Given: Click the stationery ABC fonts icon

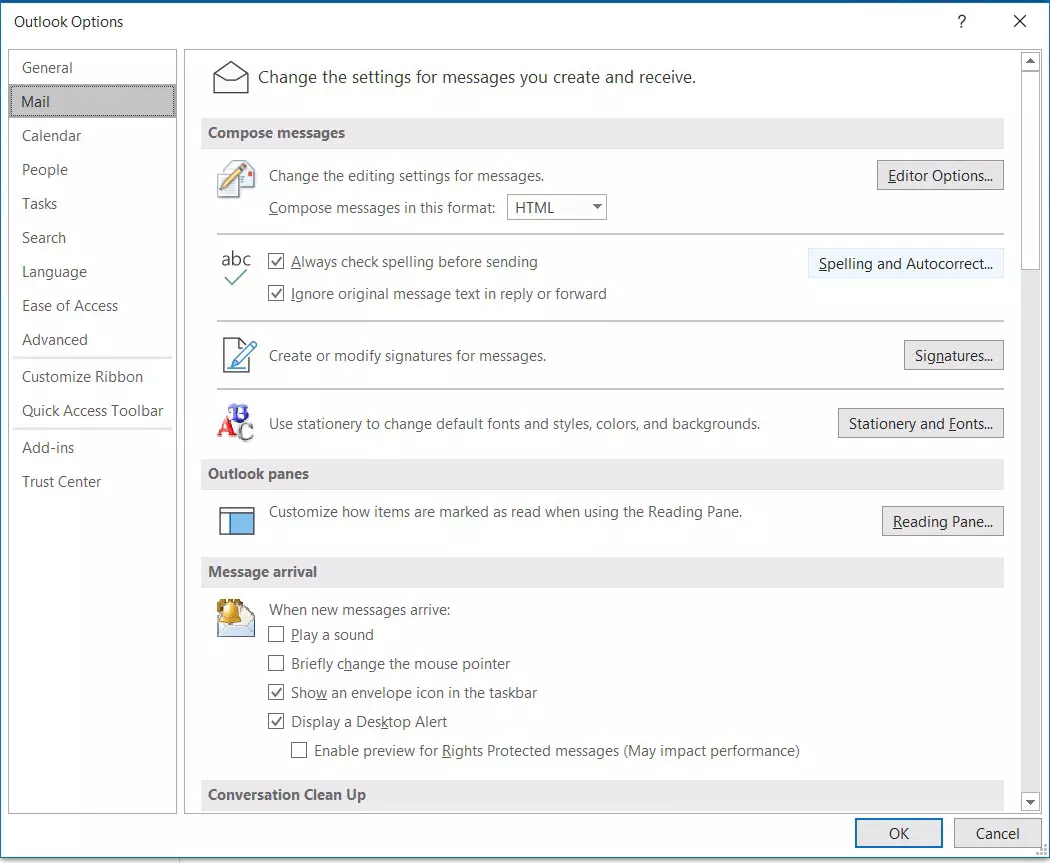Looking at the screenshot, I should 234,422.
